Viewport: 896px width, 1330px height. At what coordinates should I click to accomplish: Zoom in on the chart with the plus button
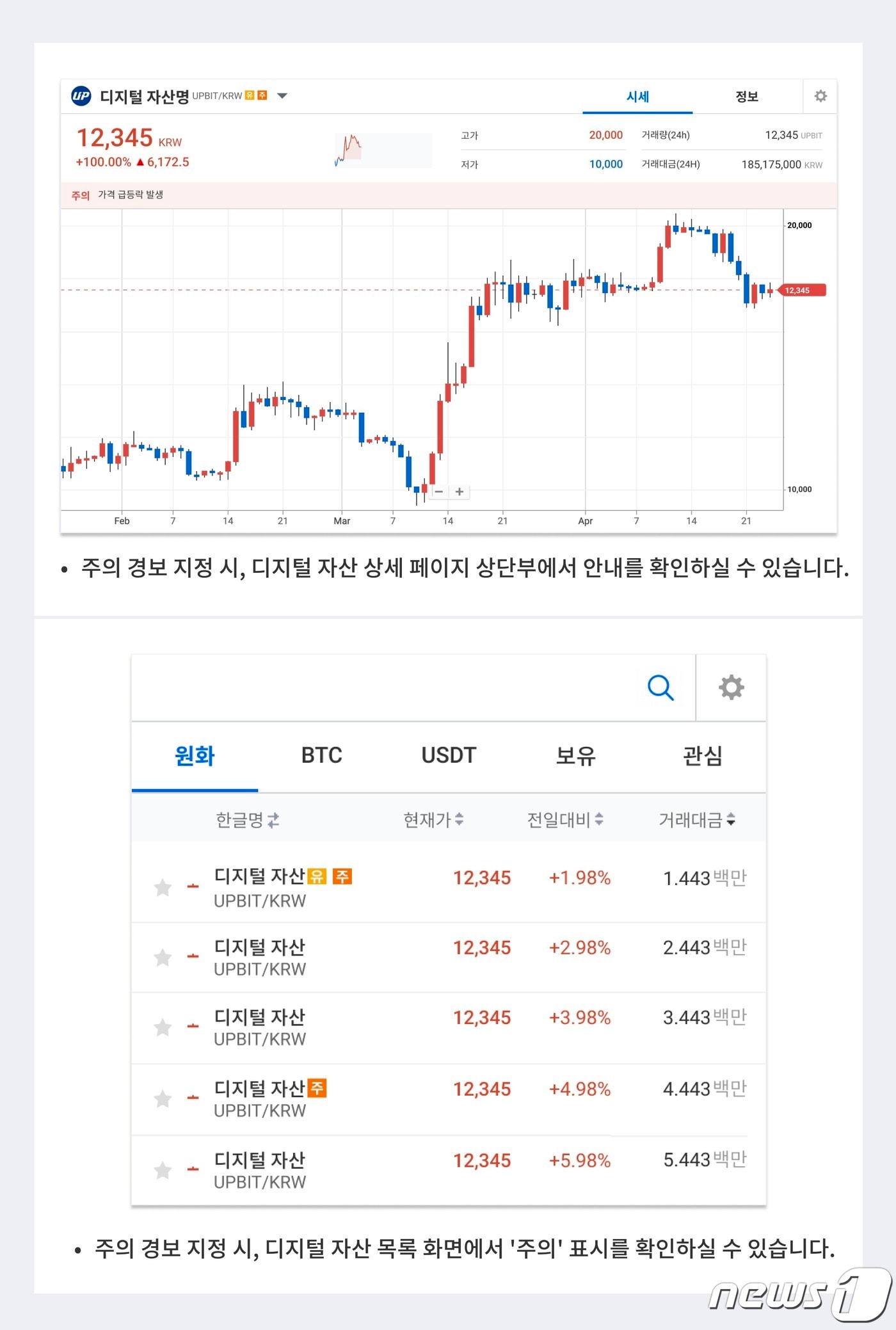pyautogui.click(x=459, y=492)
